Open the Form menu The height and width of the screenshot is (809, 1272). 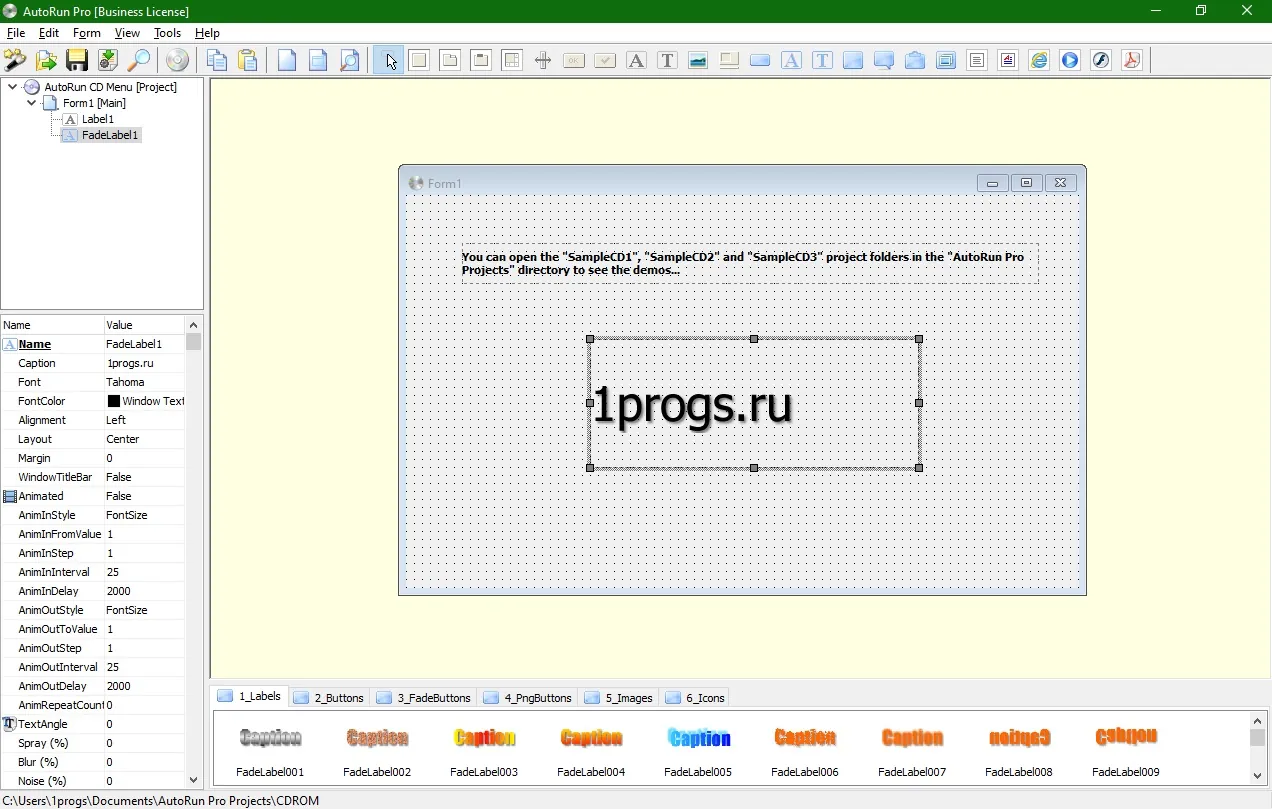pos(87,33)
